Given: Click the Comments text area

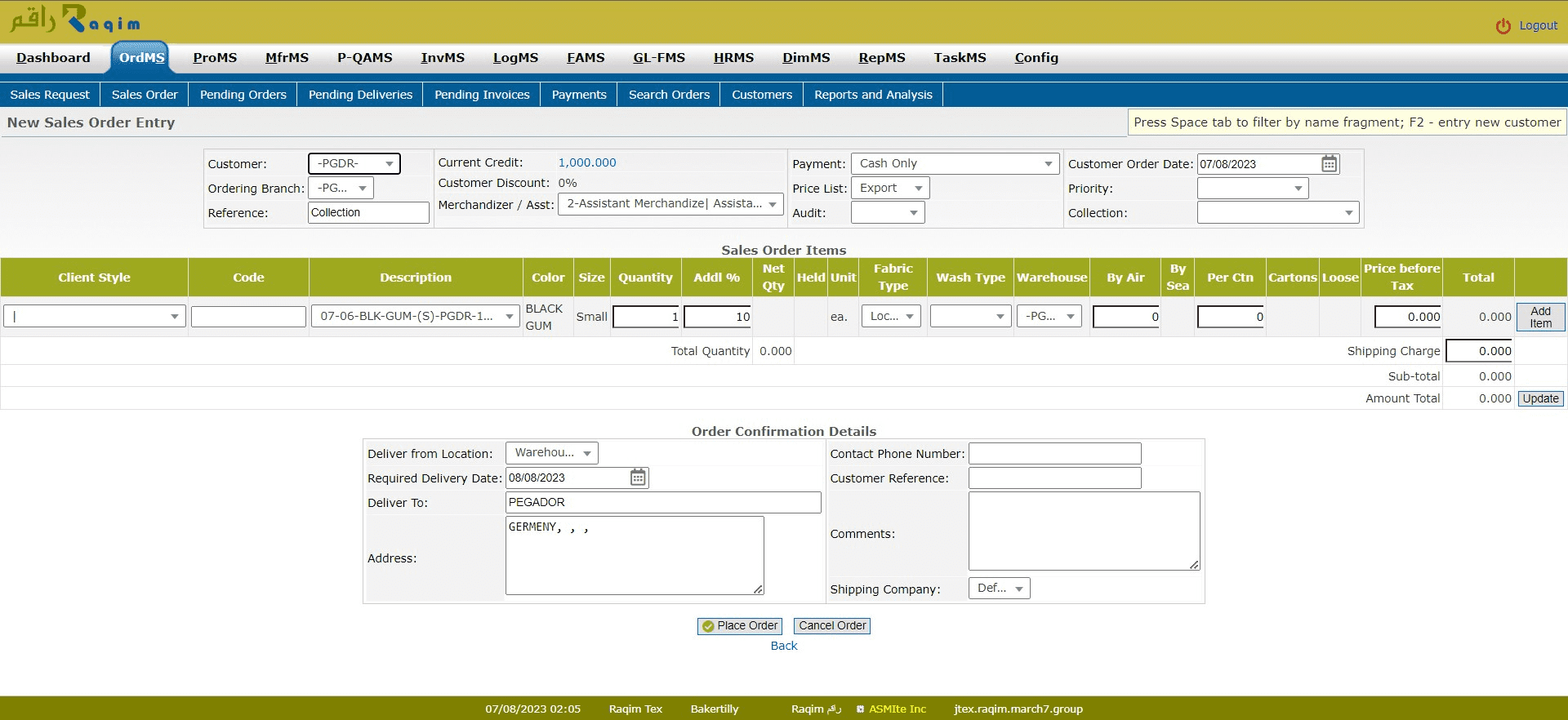Looking at the screenshot, I should 1085,531.
